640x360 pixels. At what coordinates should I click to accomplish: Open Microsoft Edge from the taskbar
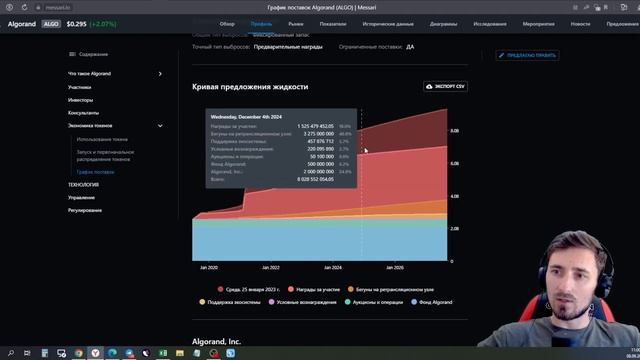[x=112, y=353]
